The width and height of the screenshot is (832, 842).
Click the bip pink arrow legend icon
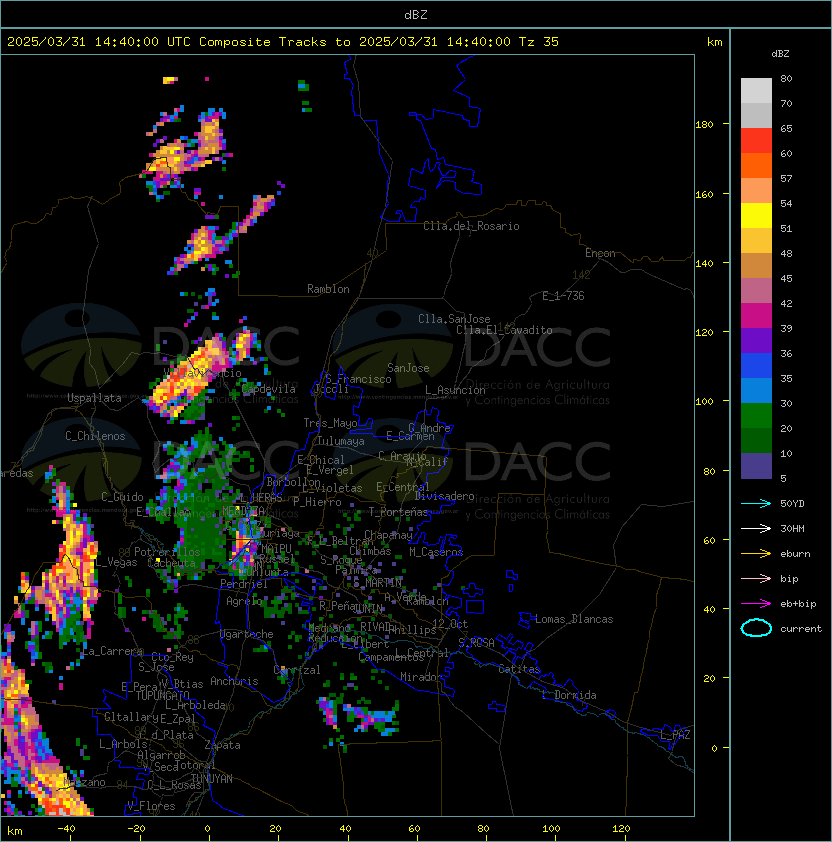click(756, 579)
